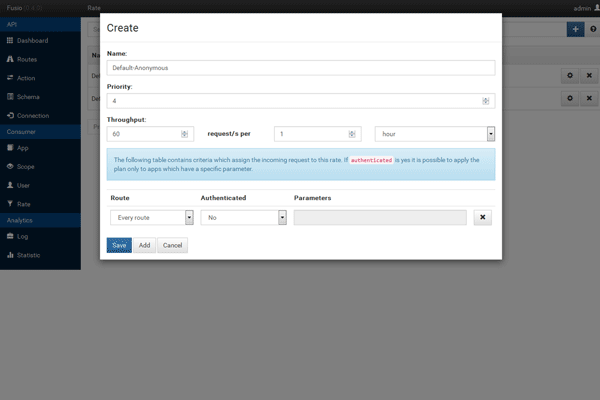The height and width of the screenshot is (400, 600).
Task: Open Routes in the sidebar
Action: click(x=27, y=59)
